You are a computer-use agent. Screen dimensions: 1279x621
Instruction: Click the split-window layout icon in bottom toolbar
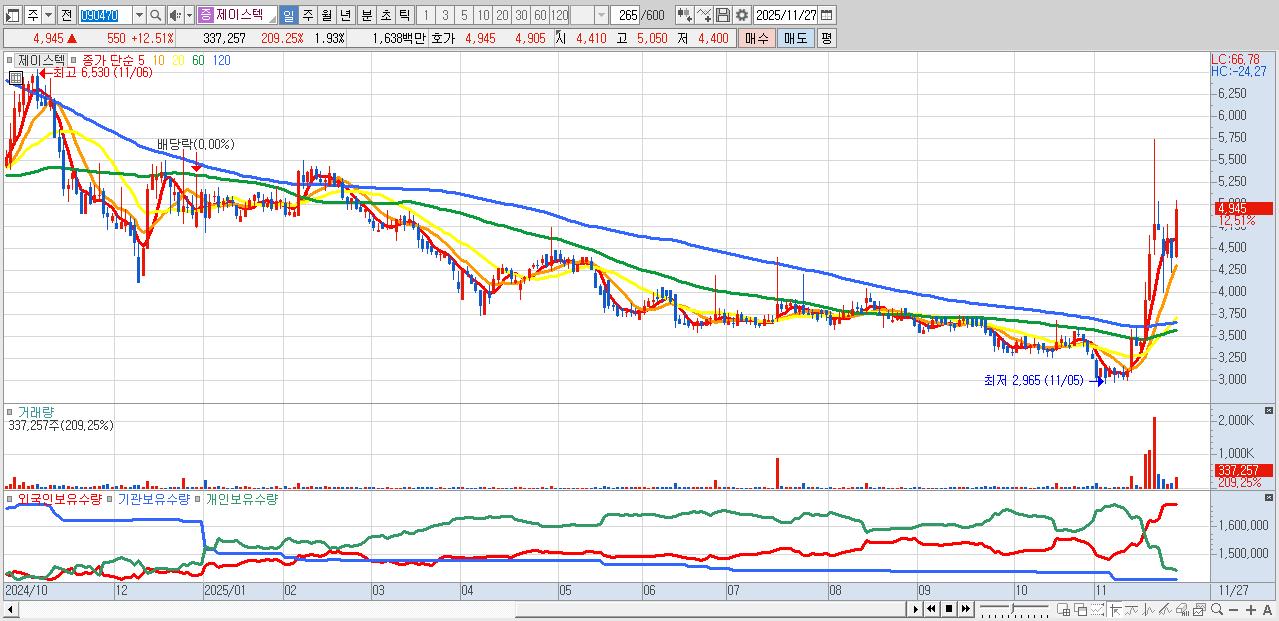point(1063,609)
